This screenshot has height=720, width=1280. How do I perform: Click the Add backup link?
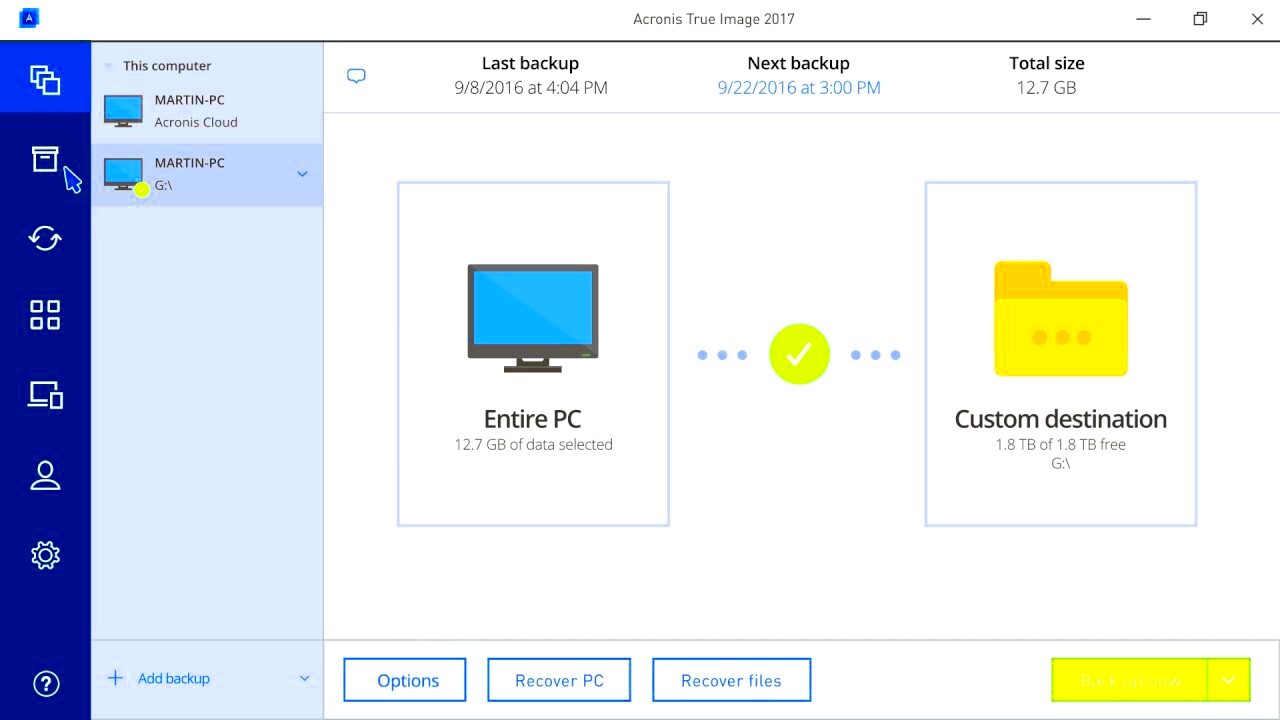(174, 678)
